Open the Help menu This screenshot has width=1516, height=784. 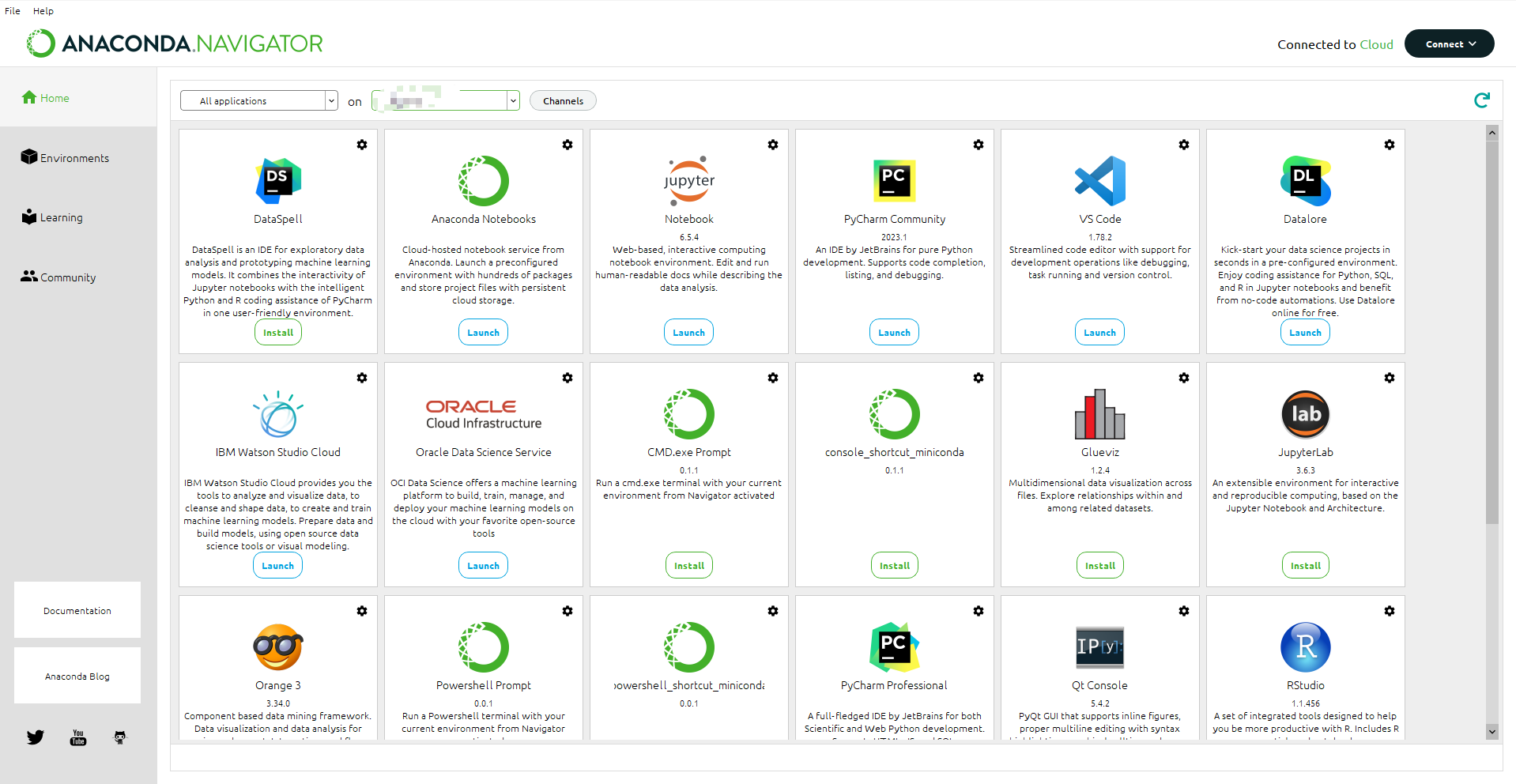click(43, 11)
